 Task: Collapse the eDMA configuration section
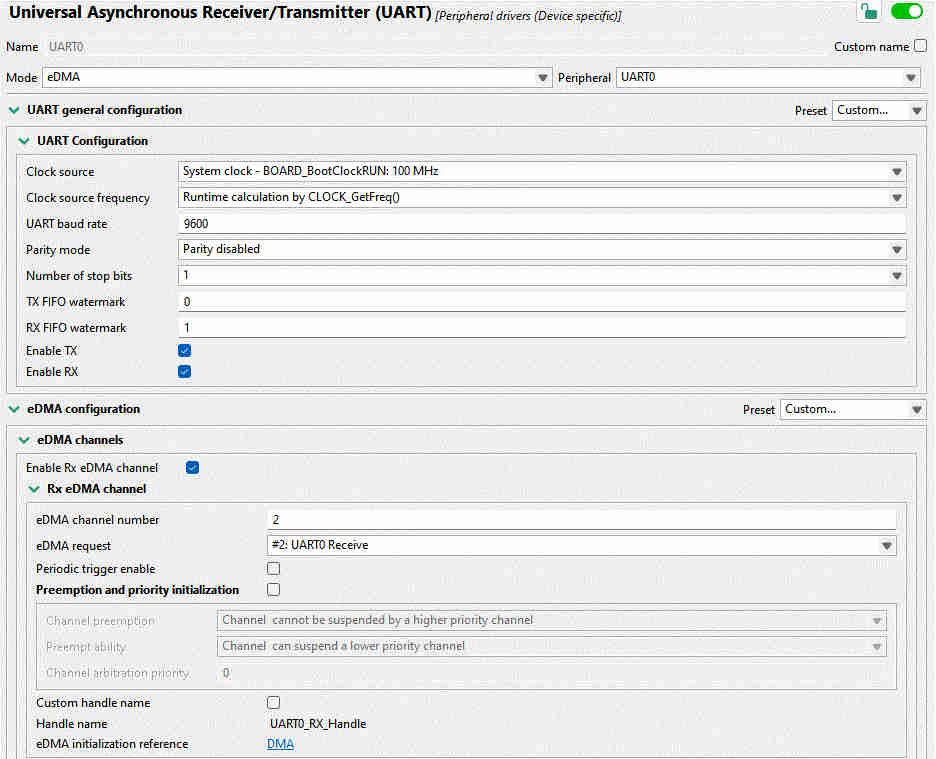point(14,409)
